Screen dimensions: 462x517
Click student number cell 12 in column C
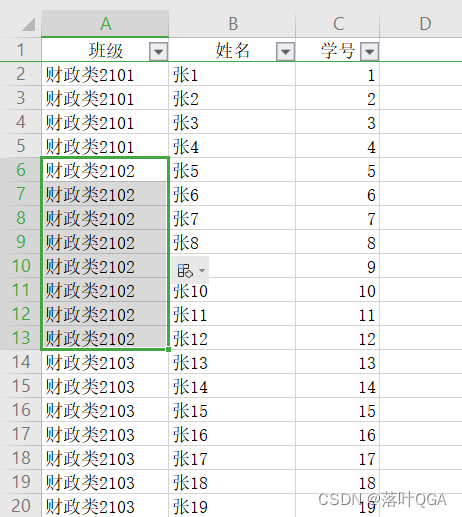(338, 338)
